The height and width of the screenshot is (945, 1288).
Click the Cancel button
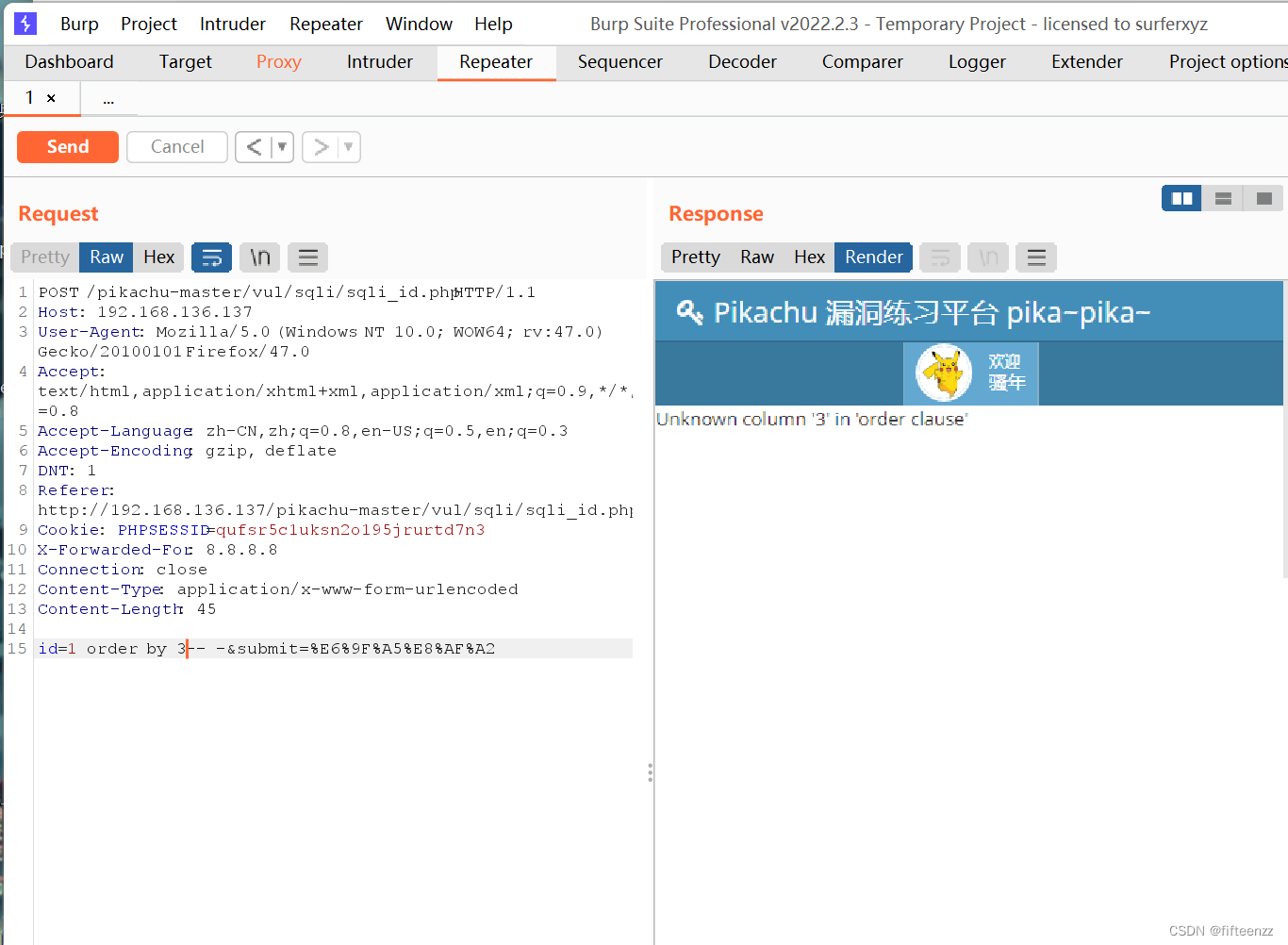pos(177,146)
